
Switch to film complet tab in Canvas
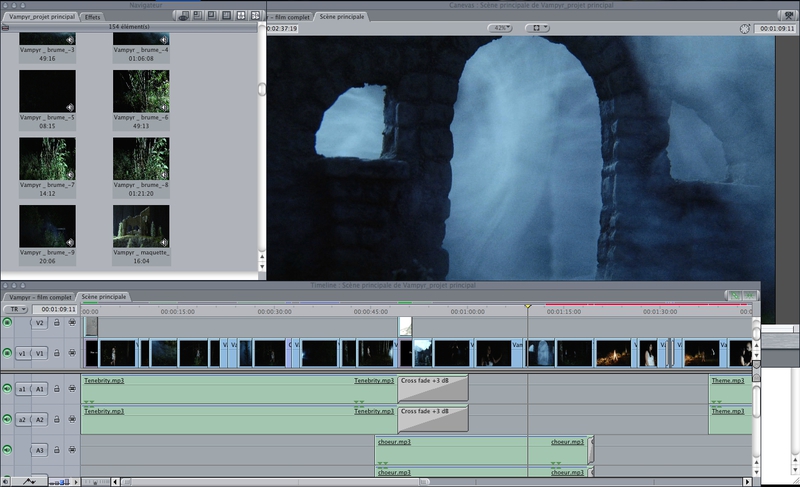coord(289,17)
